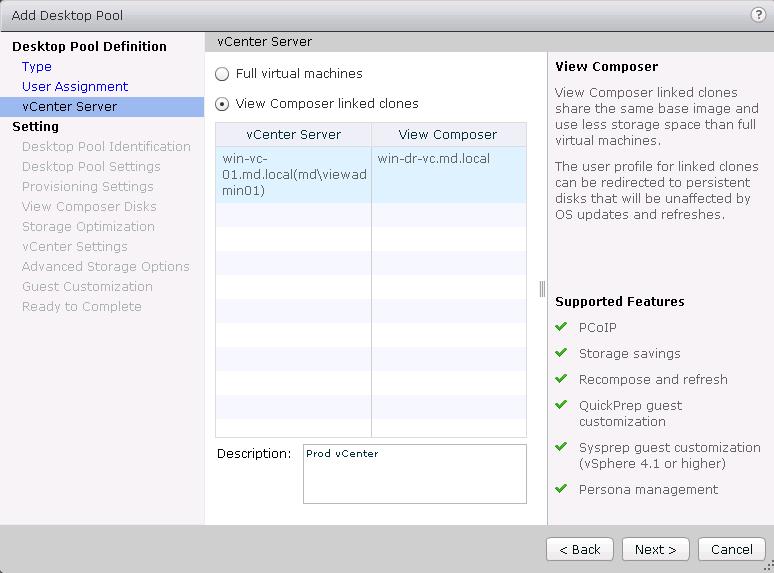Click the vCenter Server column header
The height and width of the screenshot is (573, 774).
[x=293, y=135]
